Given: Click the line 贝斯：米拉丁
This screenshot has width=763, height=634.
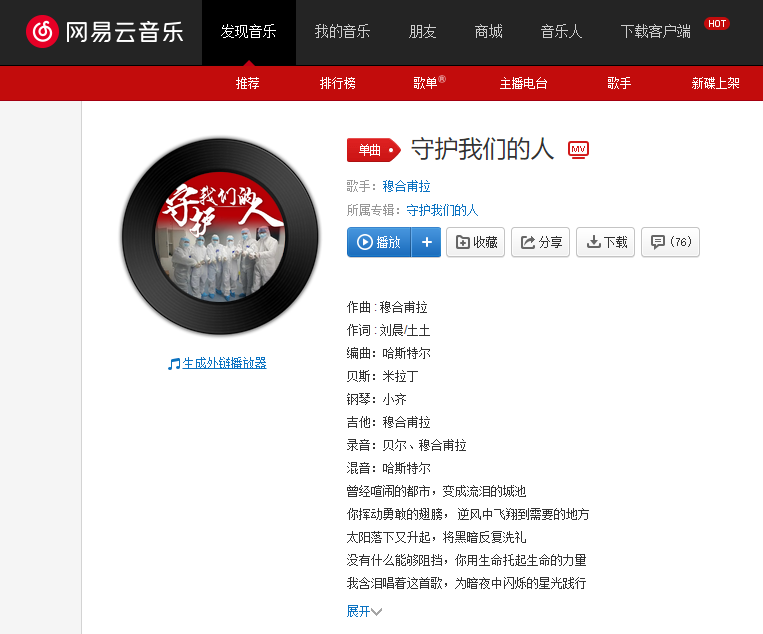Looking at the screenshot, I should coord(382,377).
